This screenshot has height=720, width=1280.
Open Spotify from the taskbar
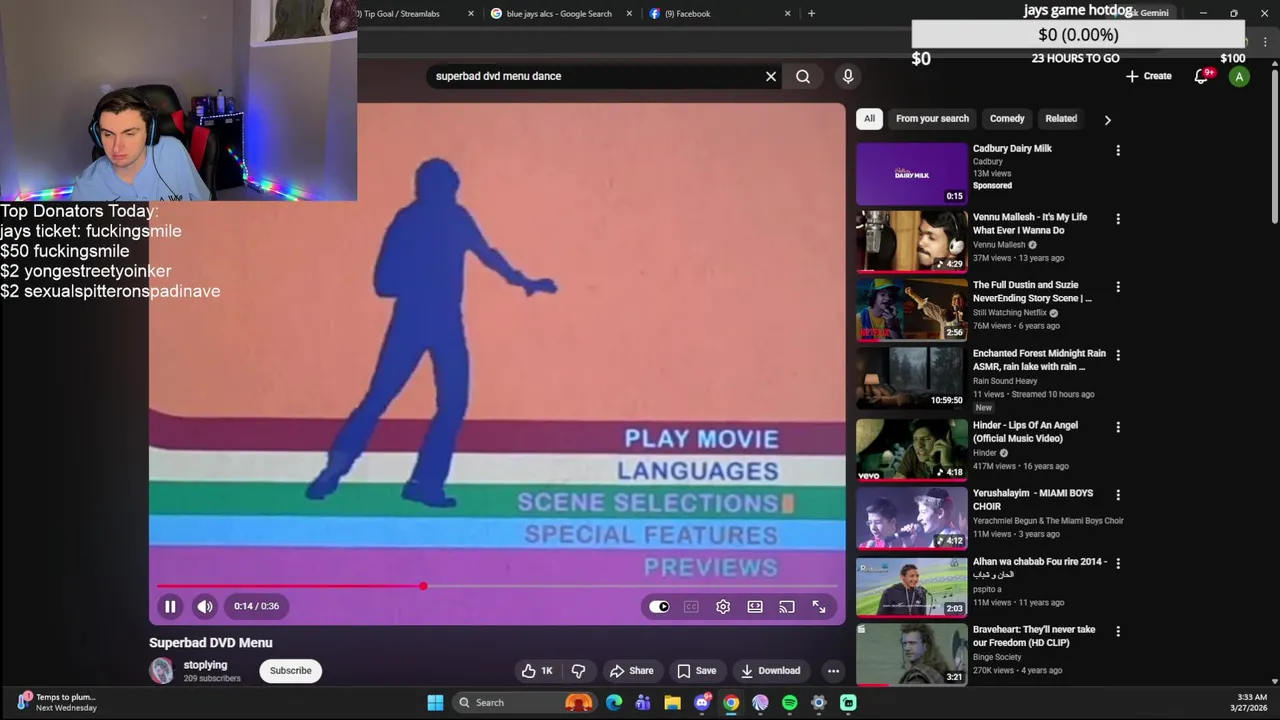tap(790, 703)
